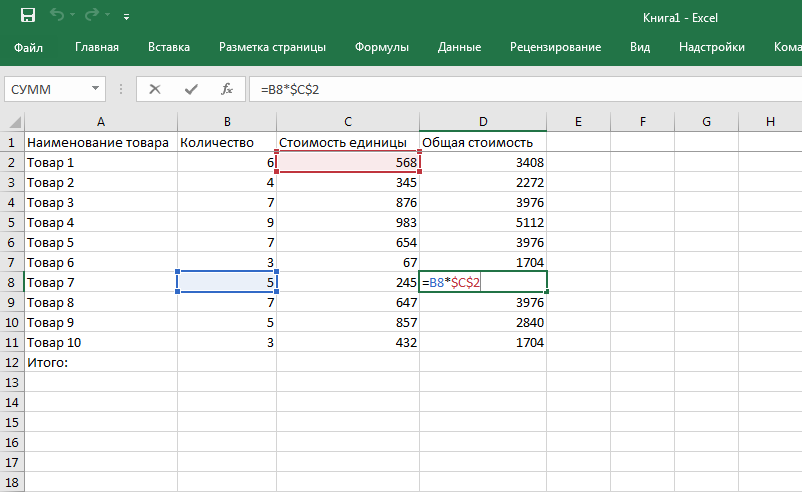Open the Данные tab
802x492 pixels.
pyautogui.click(x=459, y=47)
